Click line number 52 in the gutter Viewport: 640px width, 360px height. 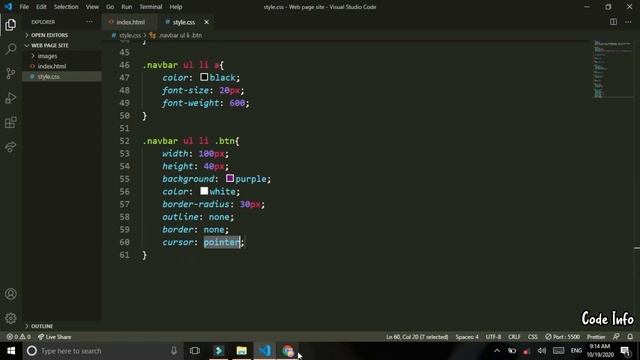pos(124,141)
